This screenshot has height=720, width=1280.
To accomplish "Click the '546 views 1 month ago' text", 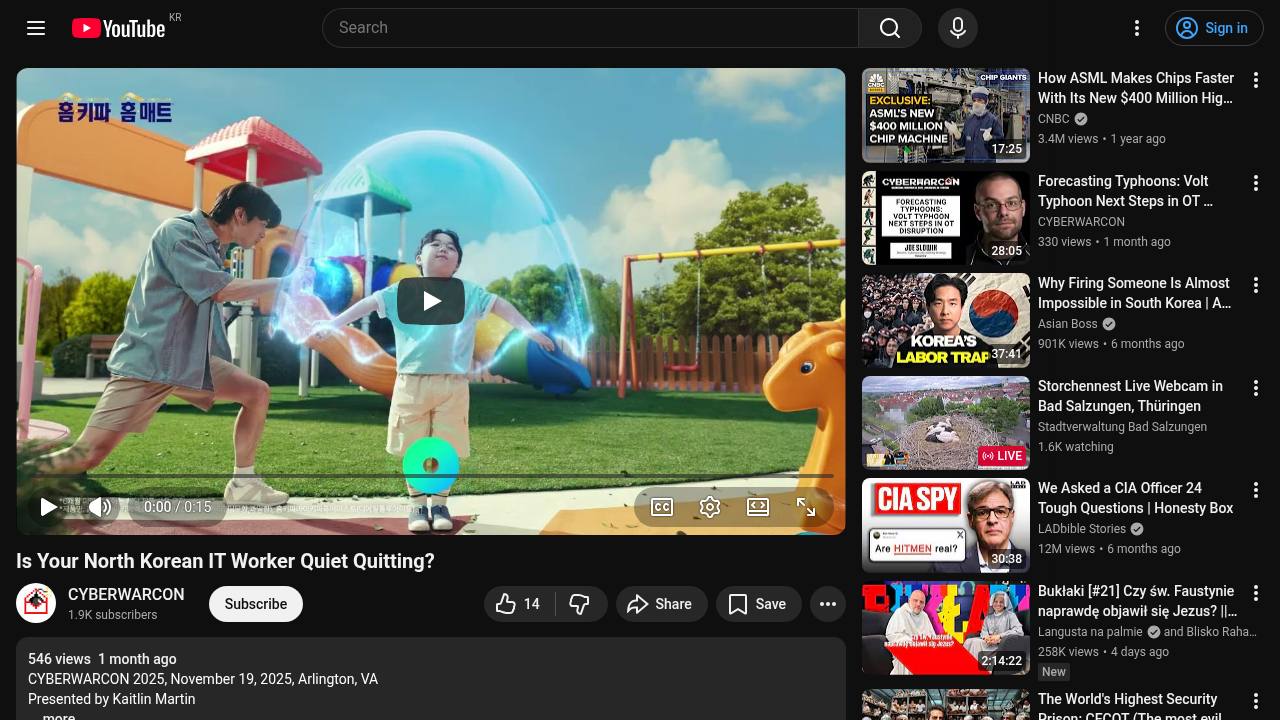I will click(102, 659).
